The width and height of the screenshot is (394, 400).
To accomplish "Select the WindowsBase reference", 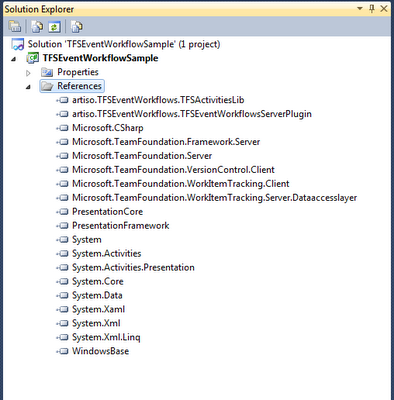I will pyautogui.click(x=100, y=351).
